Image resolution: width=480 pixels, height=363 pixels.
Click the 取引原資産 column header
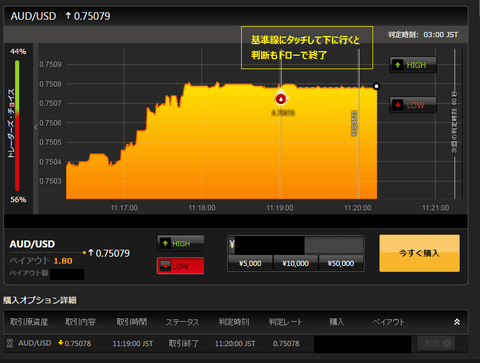pyautogui.click(x=29, y=322)
